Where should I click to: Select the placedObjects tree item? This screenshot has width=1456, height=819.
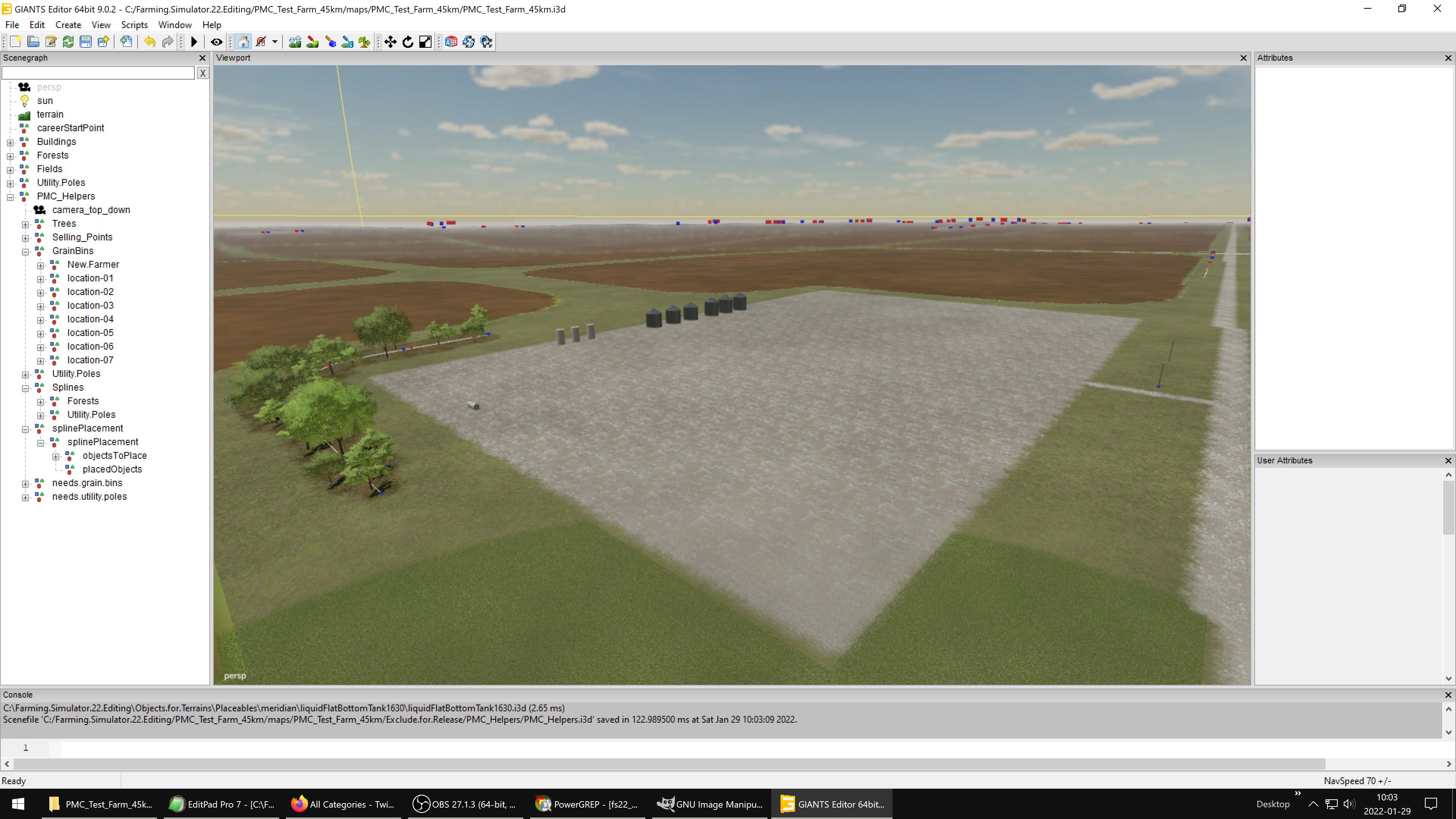coord(112,469)
